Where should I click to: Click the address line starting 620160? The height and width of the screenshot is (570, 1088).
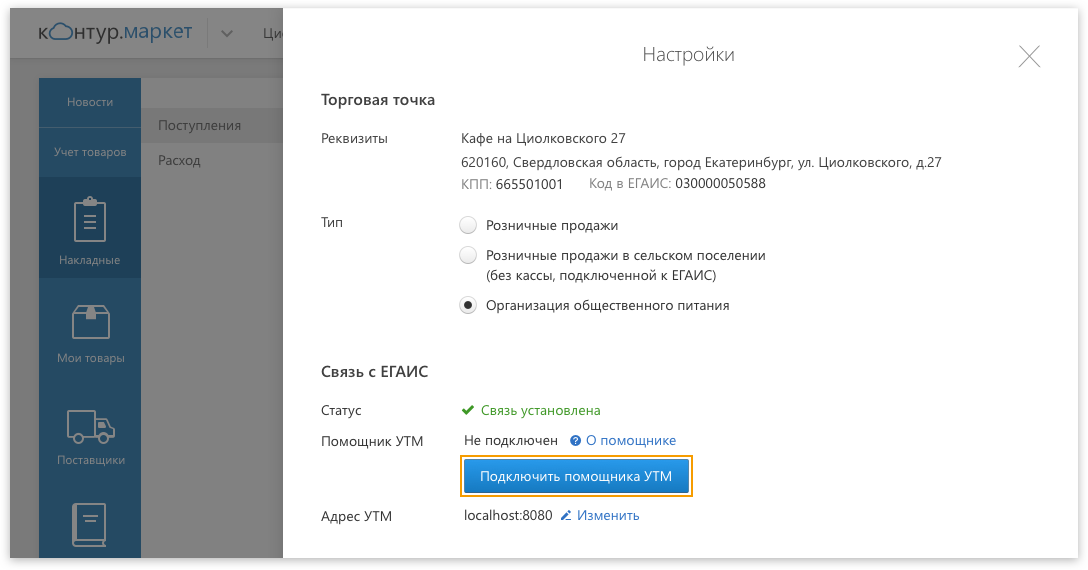coord(701,162)
